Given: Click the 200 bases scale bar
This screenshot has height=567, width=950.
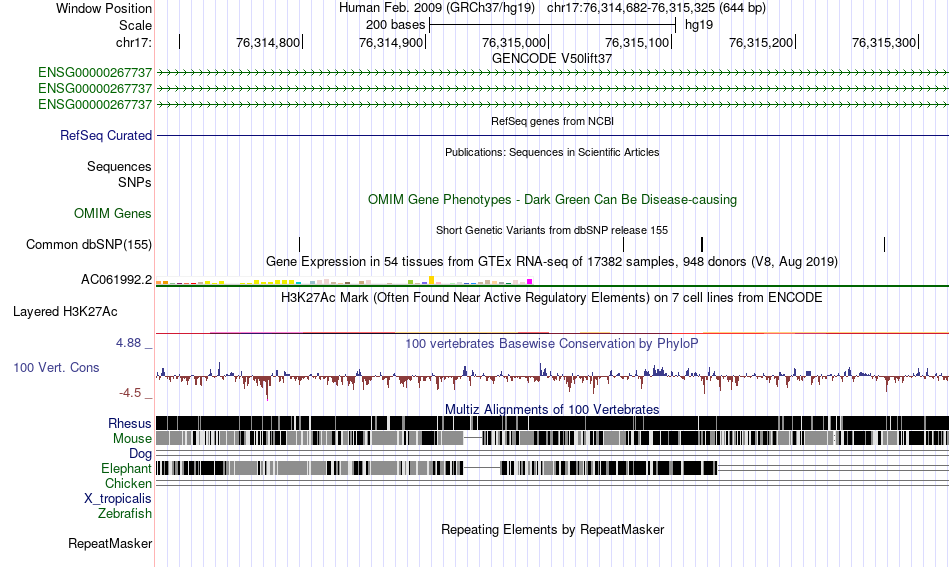Looking at the screenshot, I should 553,25.
